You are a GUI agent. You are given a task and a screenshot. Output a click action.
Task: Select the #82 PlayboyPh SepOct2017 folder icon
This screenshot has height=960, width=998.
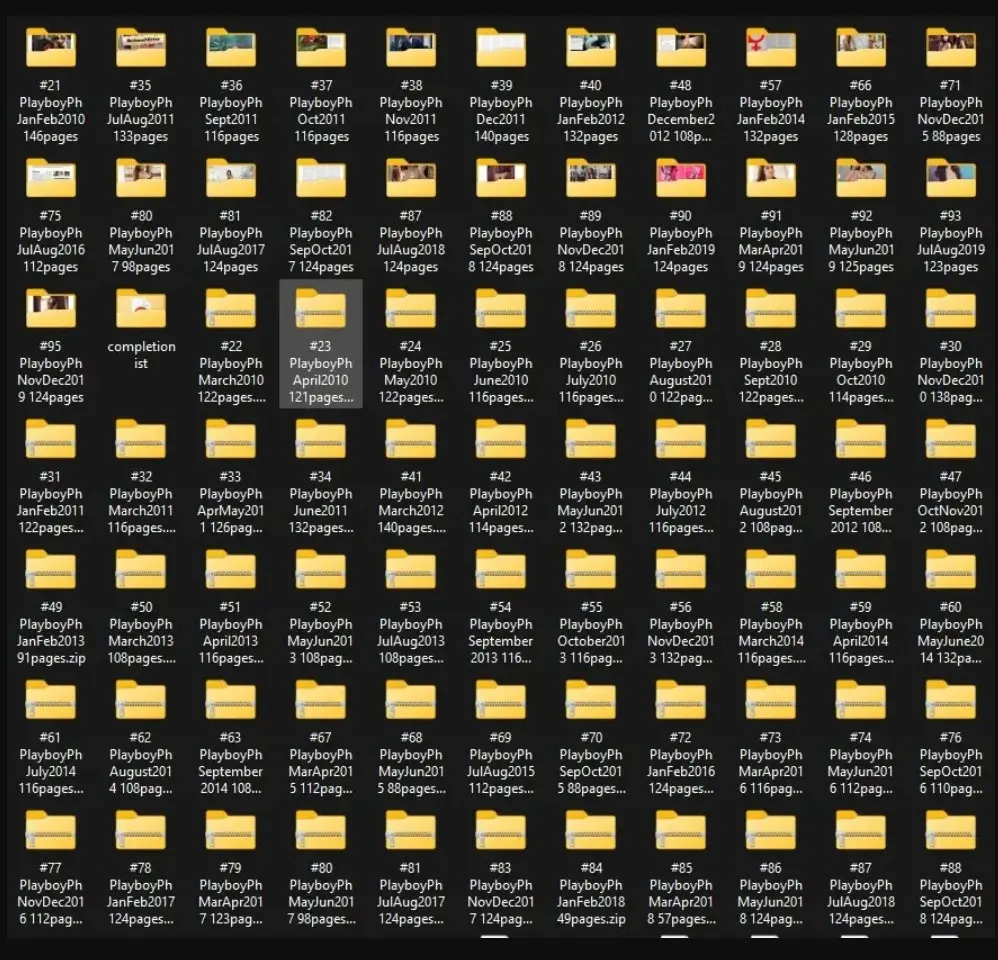(x=321, y=178)
